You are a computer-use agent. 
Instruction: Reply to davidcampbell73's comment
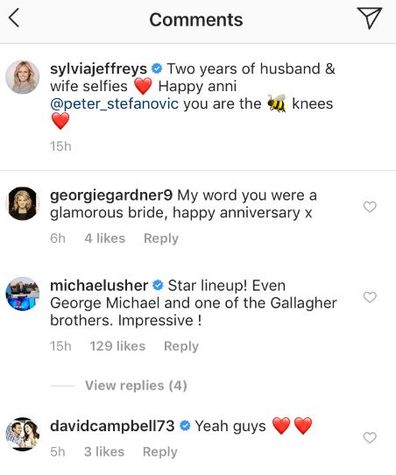coord(160,452)
